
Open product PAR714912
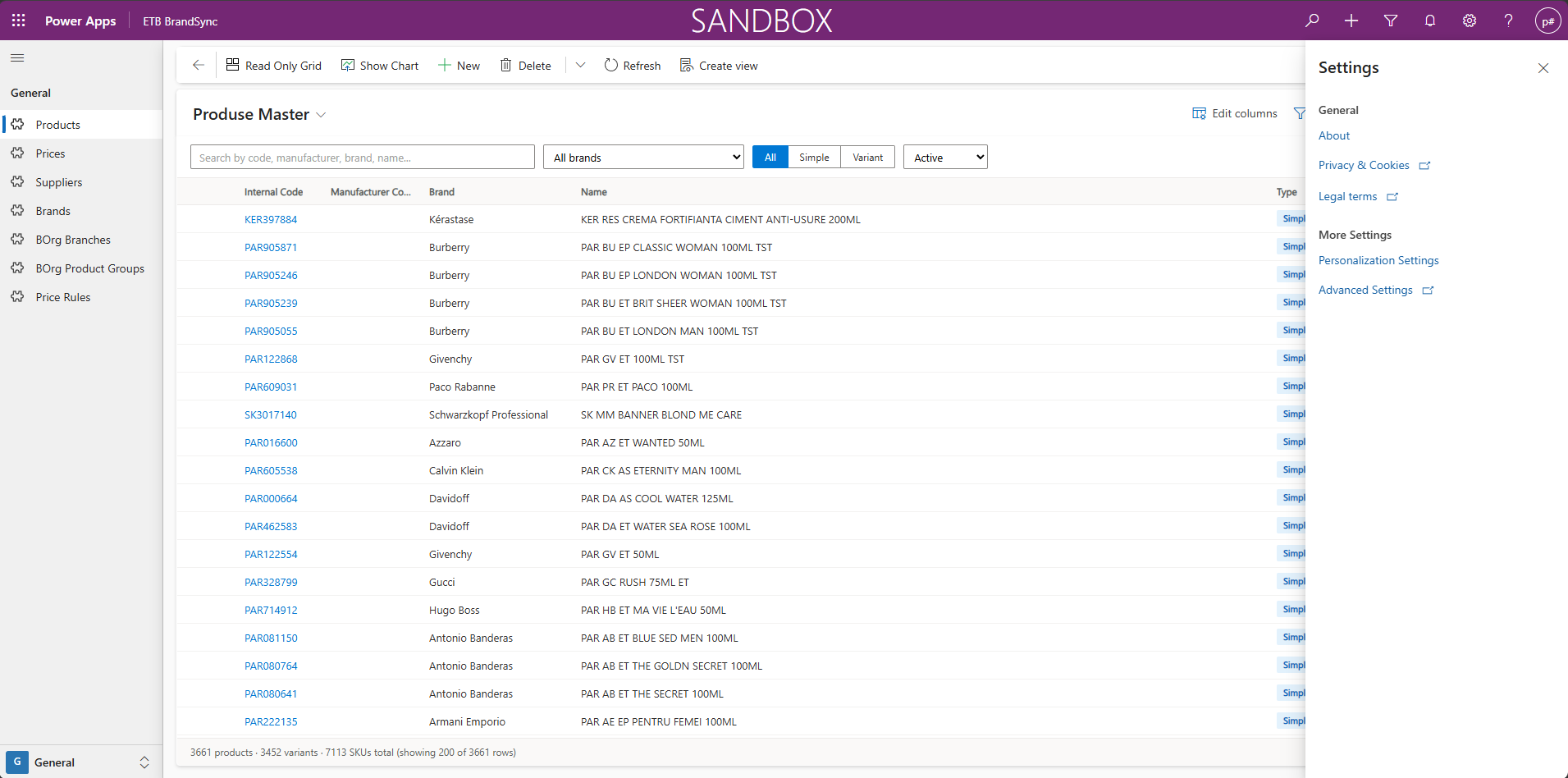[x=271, y=611]
